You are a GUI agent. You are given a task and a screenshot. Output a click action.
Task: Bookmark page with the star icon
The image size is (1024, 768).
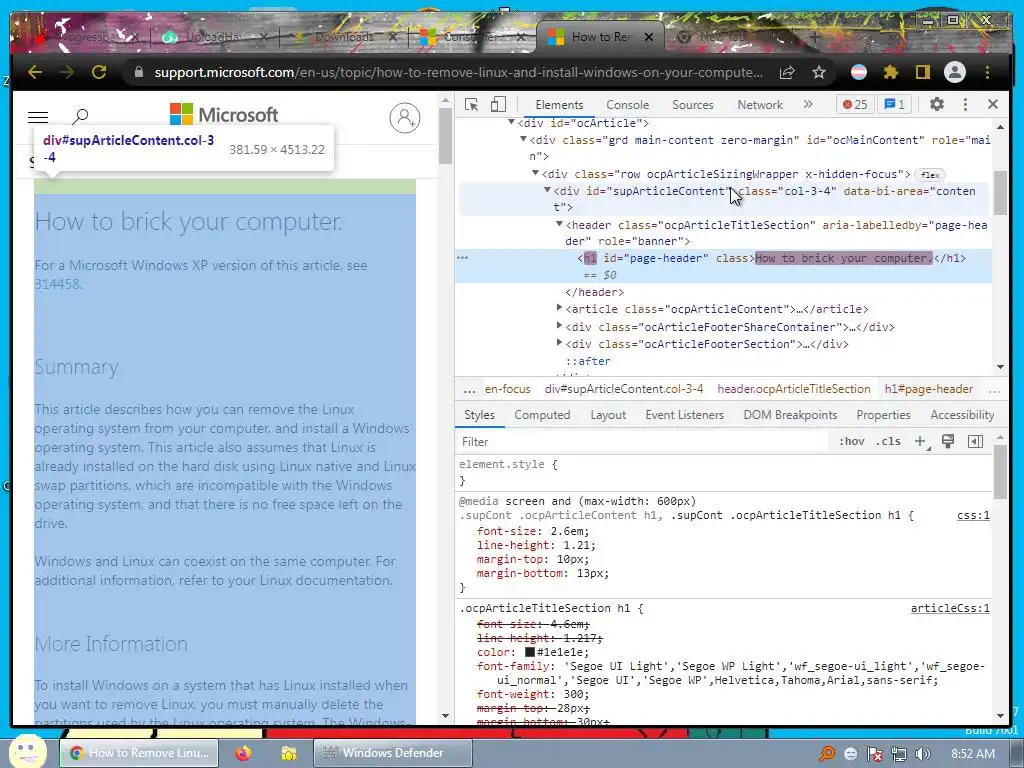pyautogui.click(x=819, y=72)
